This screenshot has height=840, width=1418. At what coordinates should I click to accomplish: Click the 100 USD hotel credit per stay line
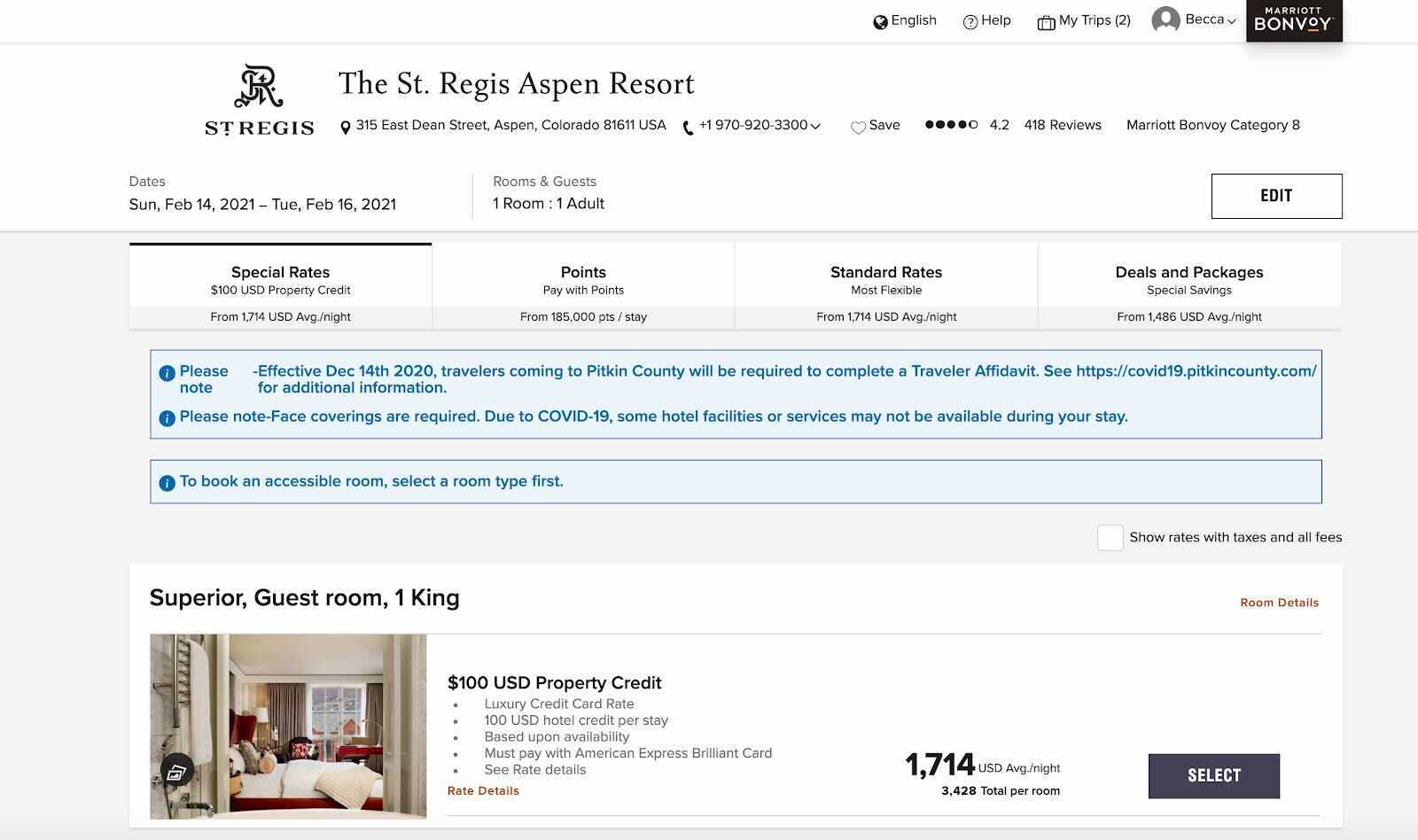(576, 720)
